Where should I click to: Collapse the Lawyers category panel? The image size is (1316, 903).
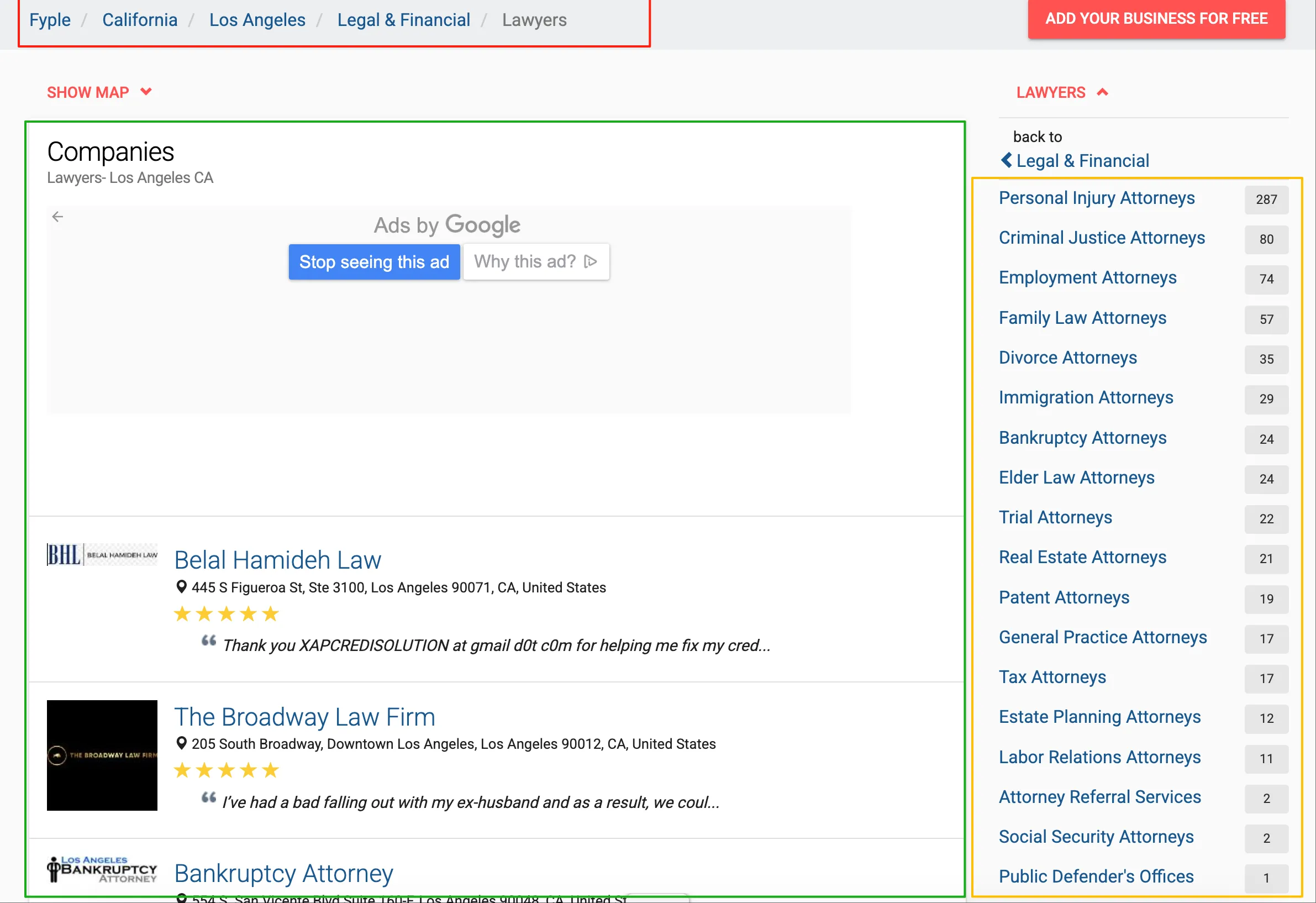[1062, 92]
